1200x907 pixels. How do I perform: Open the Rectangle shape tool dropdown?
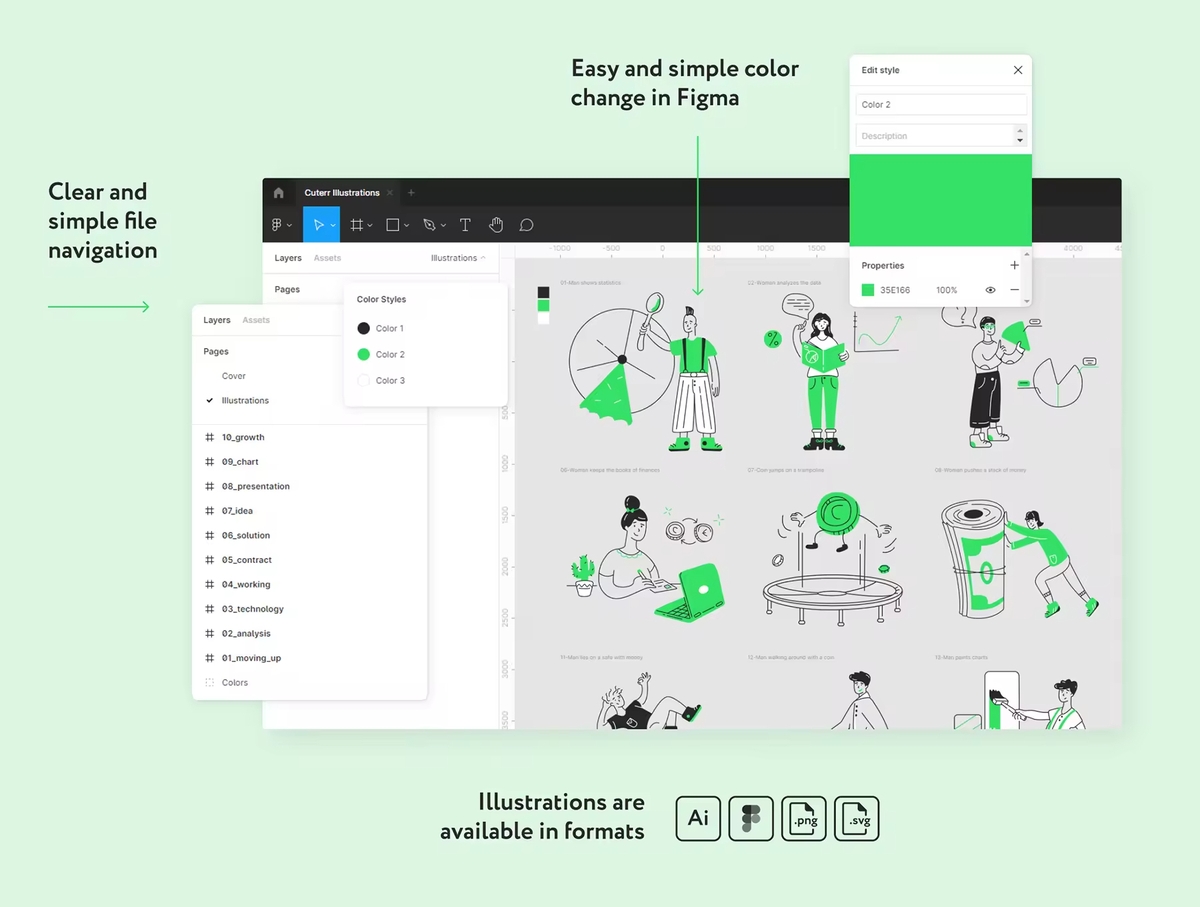406,226
